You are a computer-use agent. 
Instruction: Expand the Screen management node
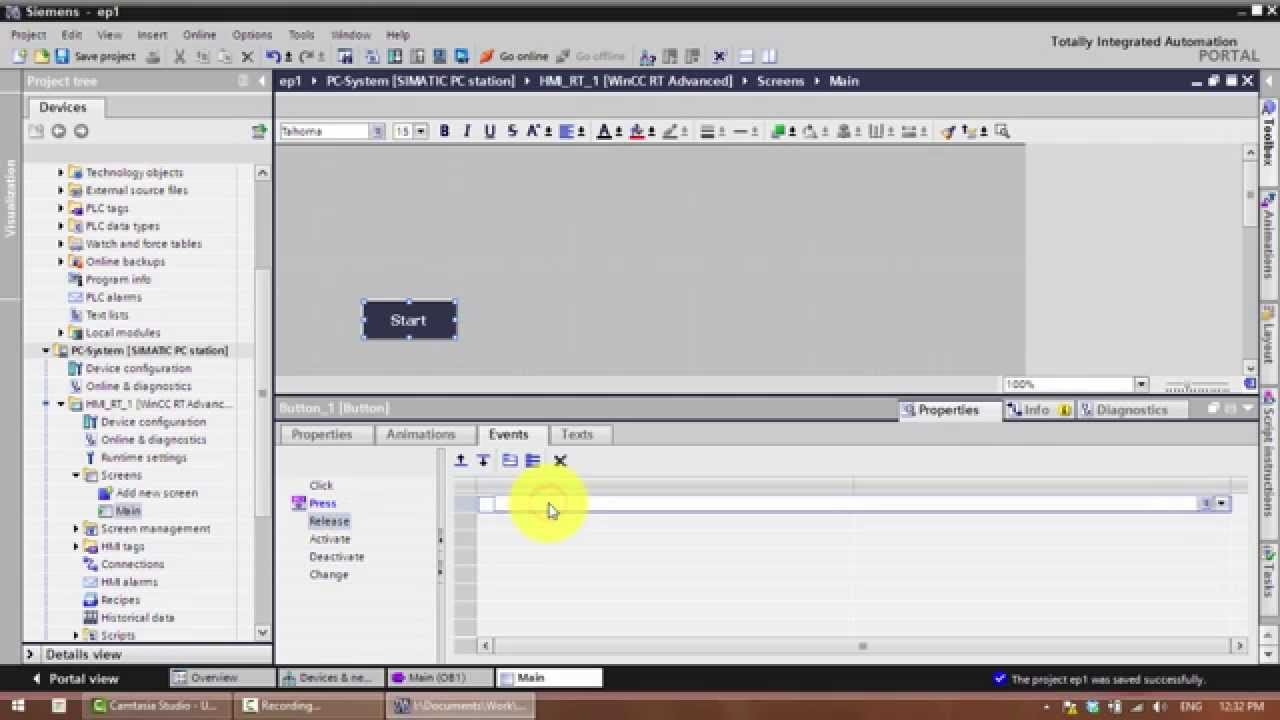[76, 529]
